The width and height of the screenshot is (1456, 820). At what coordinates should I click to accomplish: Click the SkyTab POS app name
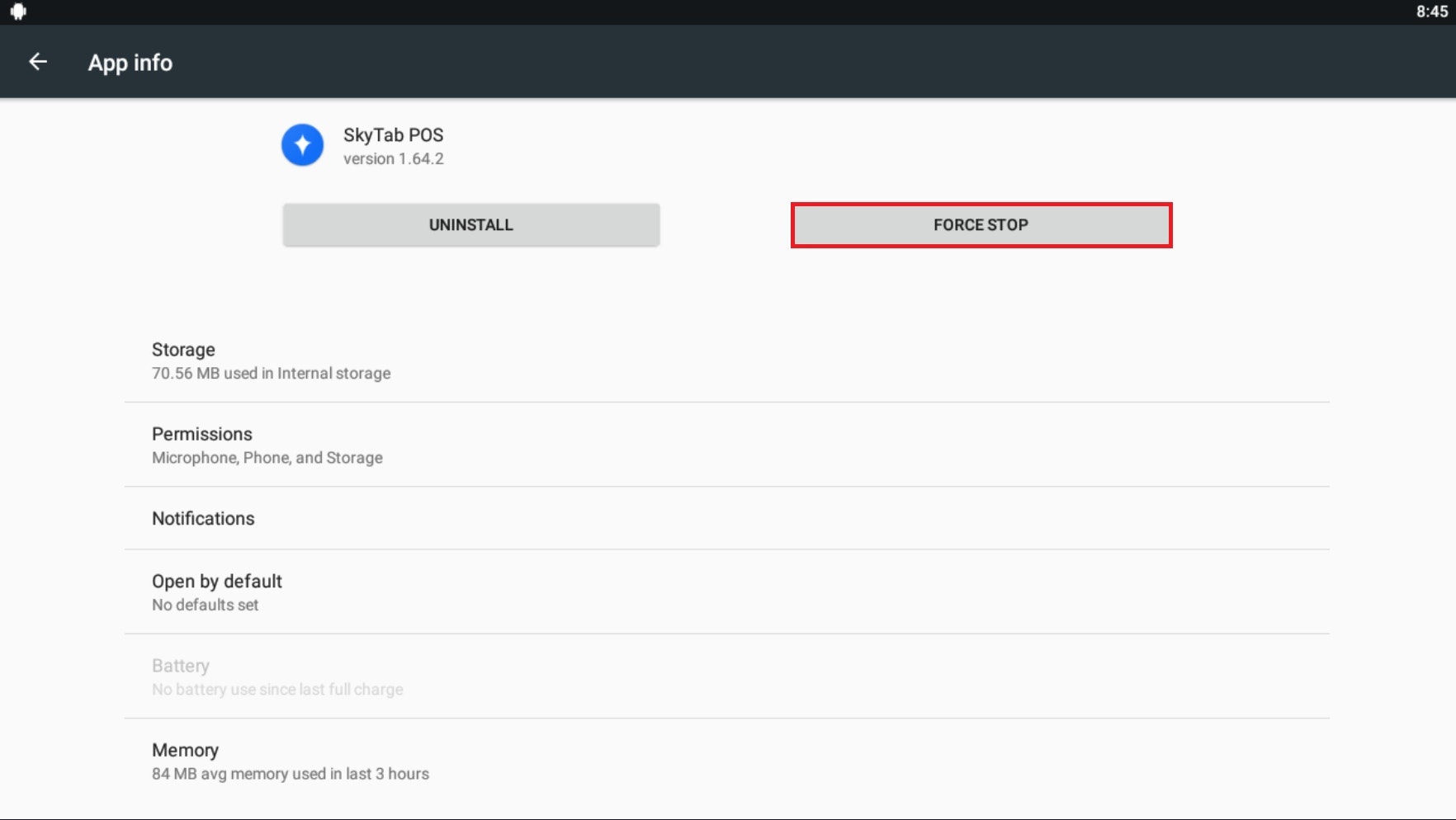click(393, 135)
